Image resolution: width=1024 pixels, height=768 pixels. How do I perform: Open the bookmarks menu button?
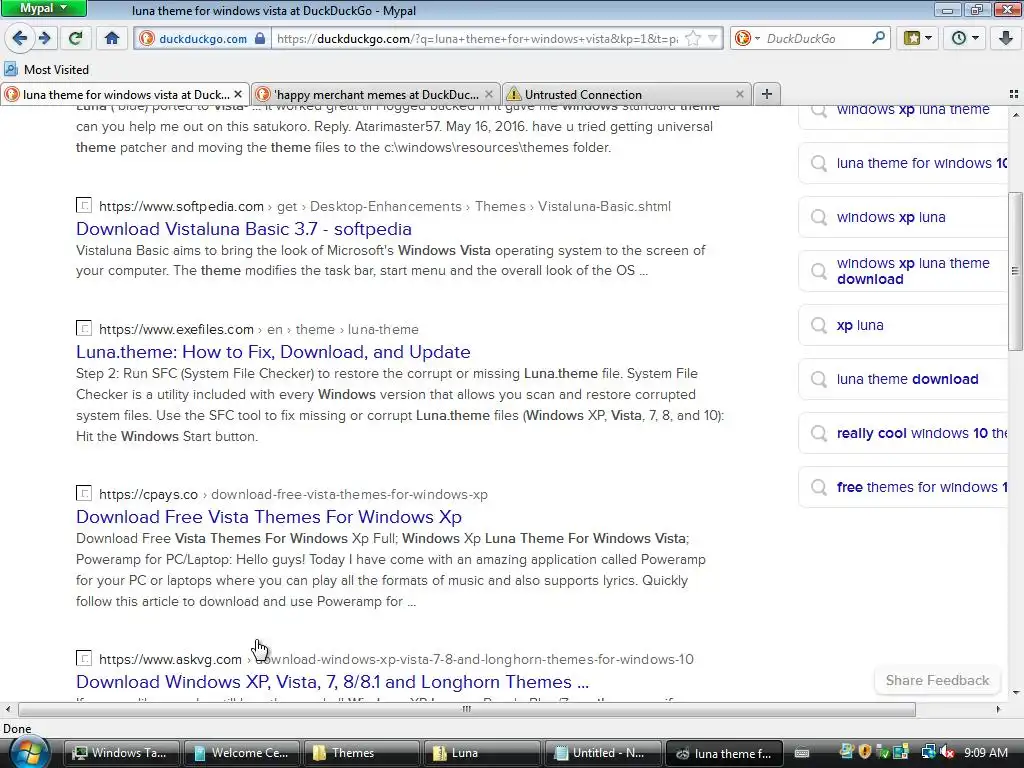(x=917, y=39)
